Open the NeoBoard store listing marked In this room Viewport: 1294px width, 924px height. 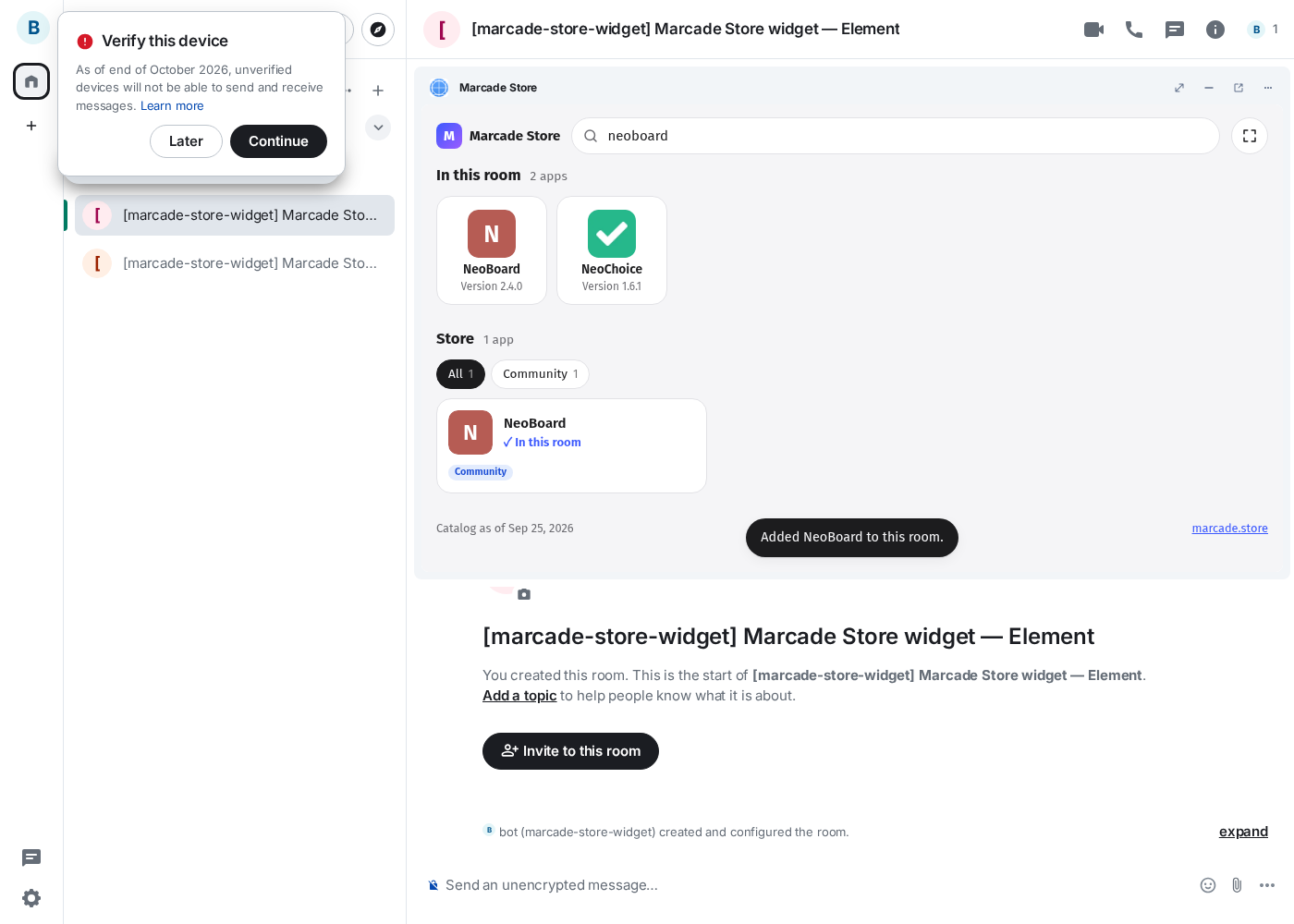click(571, 446)
